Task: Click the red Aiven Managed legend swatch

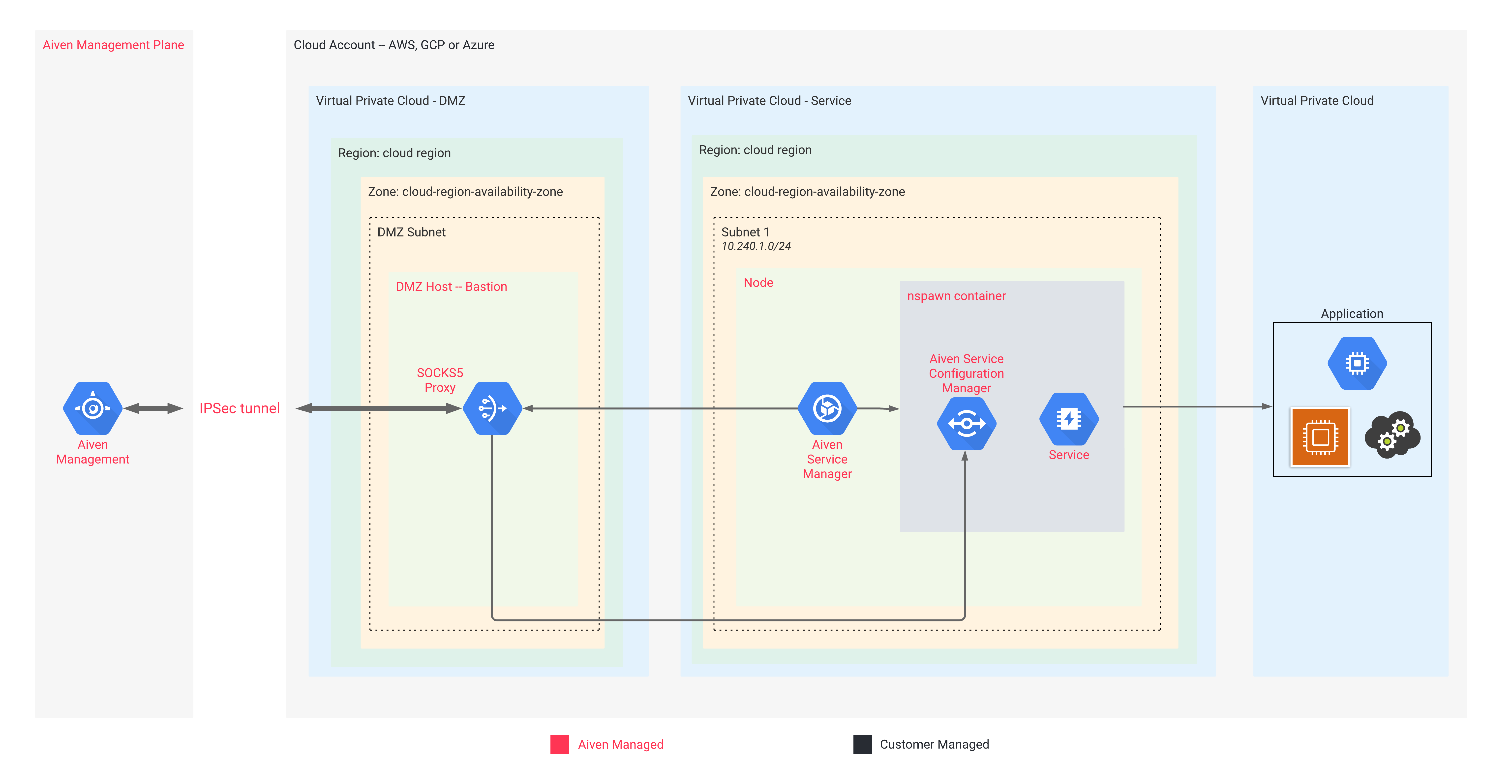Action: pos(559,744)
